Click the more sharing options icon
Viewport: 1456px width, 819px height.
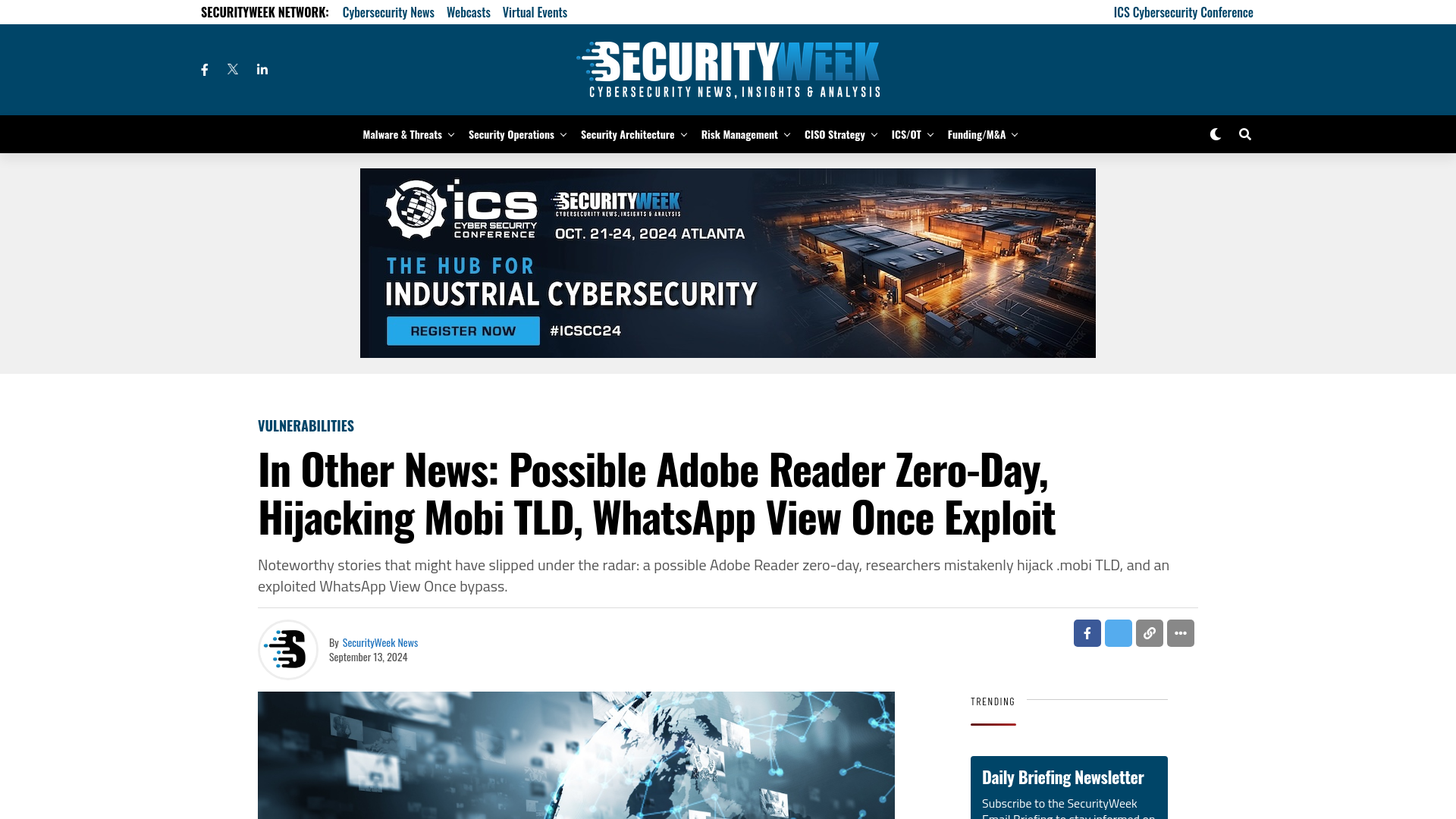1180,633
